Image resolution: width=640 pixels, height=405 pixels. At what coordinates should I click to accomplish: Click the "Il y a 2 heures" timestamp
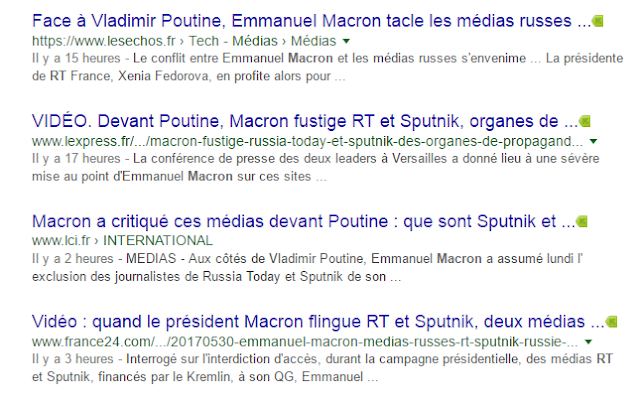click(x=64, y=259)
